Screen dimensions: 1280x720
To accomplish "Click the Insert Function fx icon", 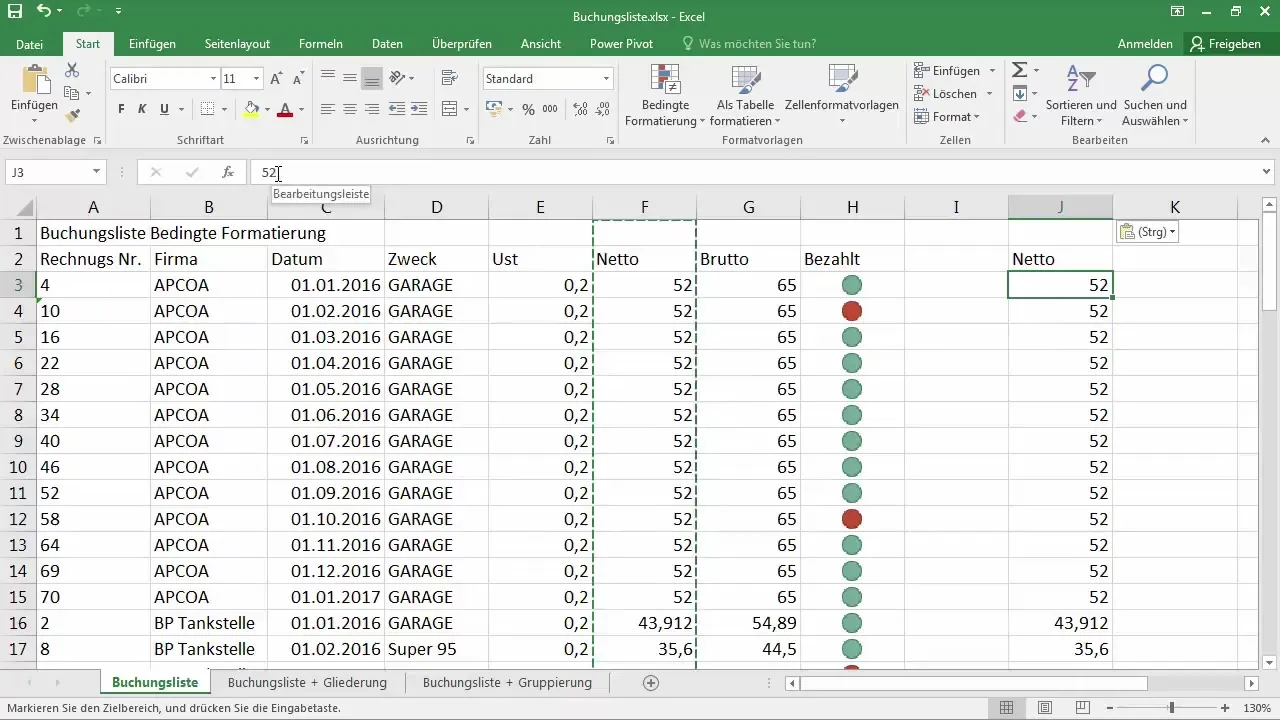I will pyautogui.click(x=228, y=172).
